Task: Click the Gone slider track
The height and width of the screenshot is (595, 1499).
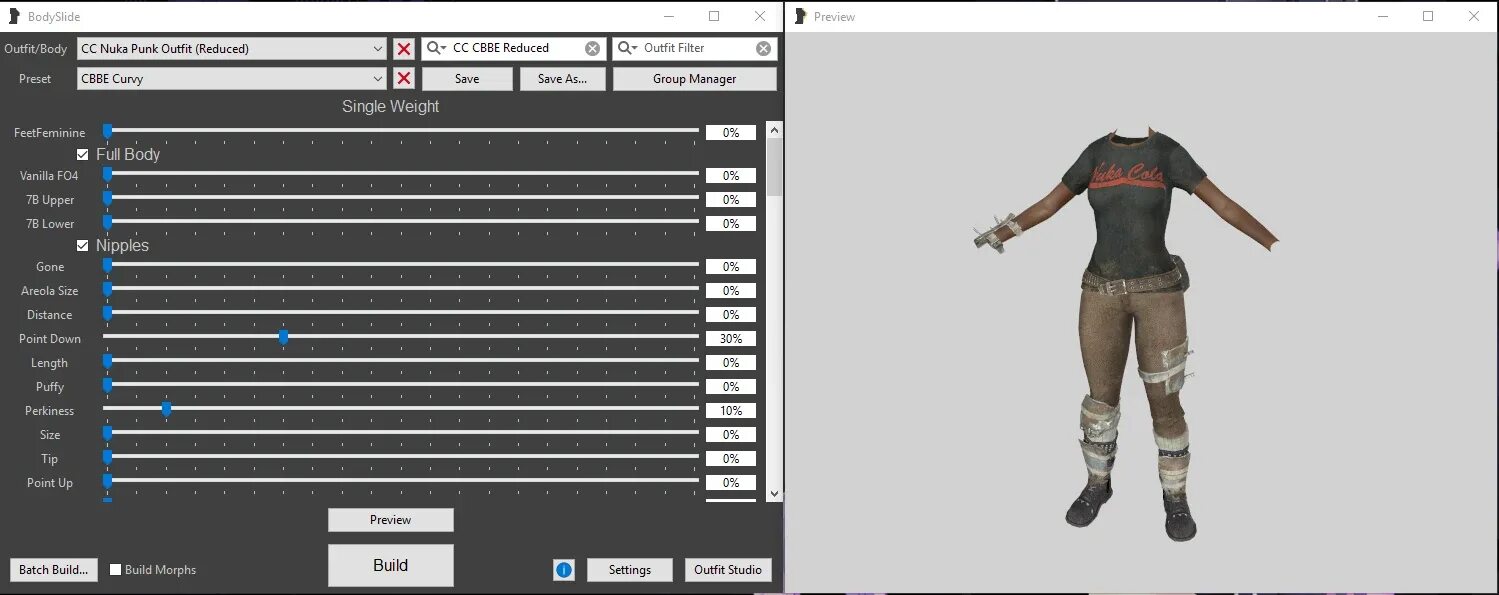Action: [401, 265]
